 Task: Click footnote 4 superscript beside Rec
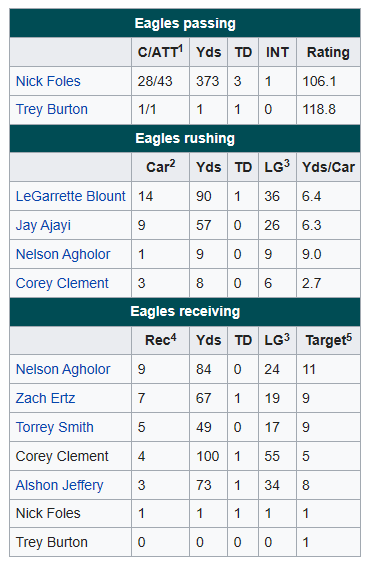coord(174,337)
